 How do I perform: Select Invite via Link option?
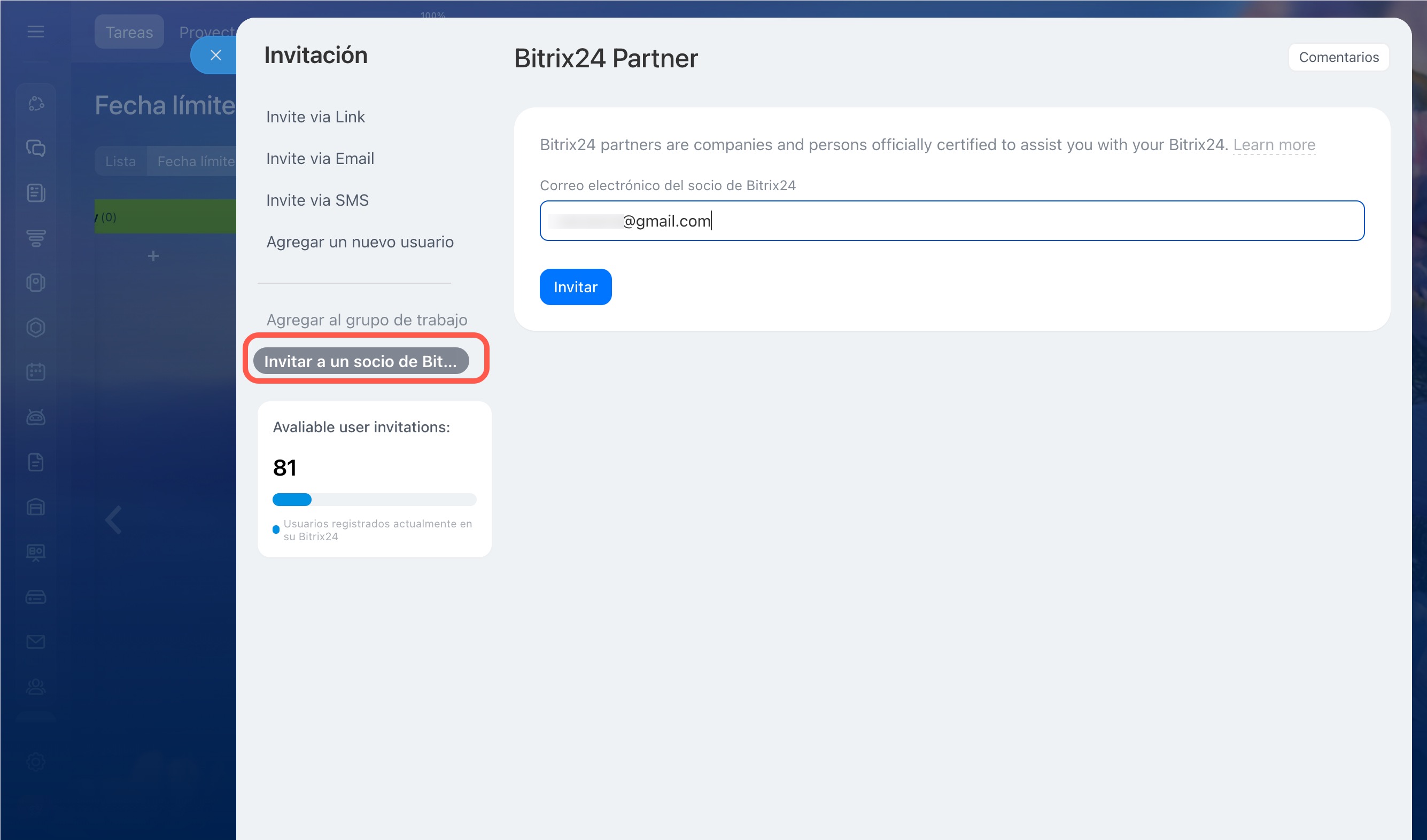[x=315, y=117]
